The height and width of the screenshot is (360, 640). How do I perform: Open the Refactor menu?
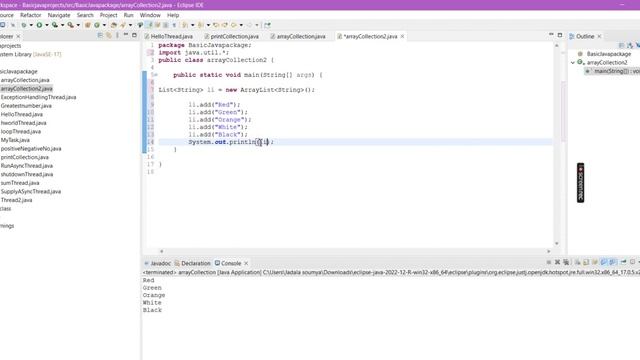(x=31, y=15)
